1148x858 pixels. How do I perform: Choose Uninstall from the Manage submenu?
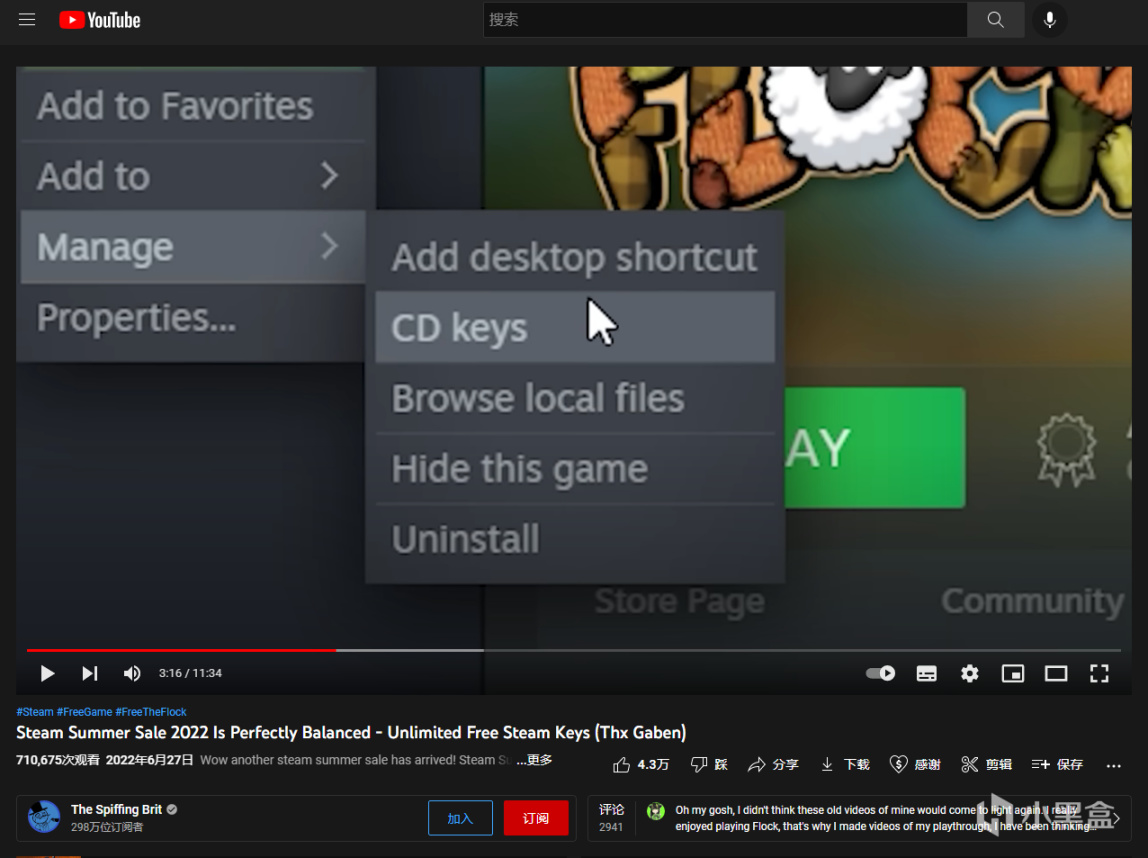(465, 538)
